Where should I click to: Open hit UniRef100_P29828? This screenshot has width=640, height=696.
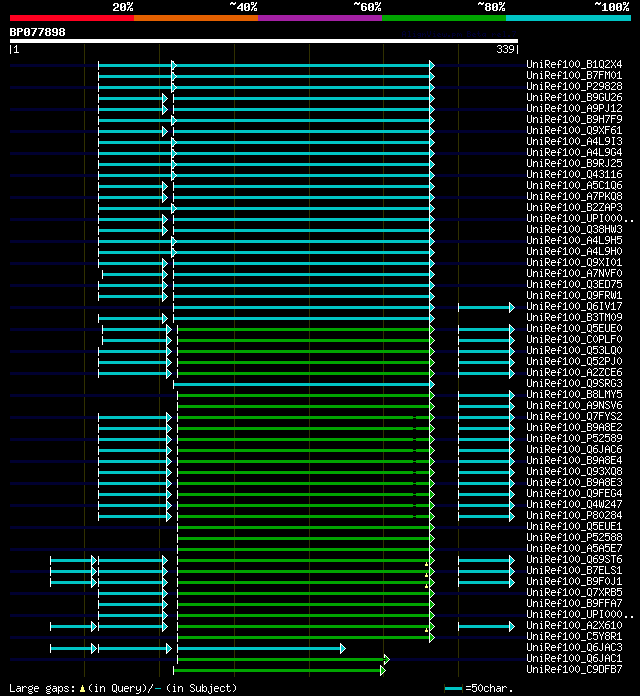pos(574,86)
